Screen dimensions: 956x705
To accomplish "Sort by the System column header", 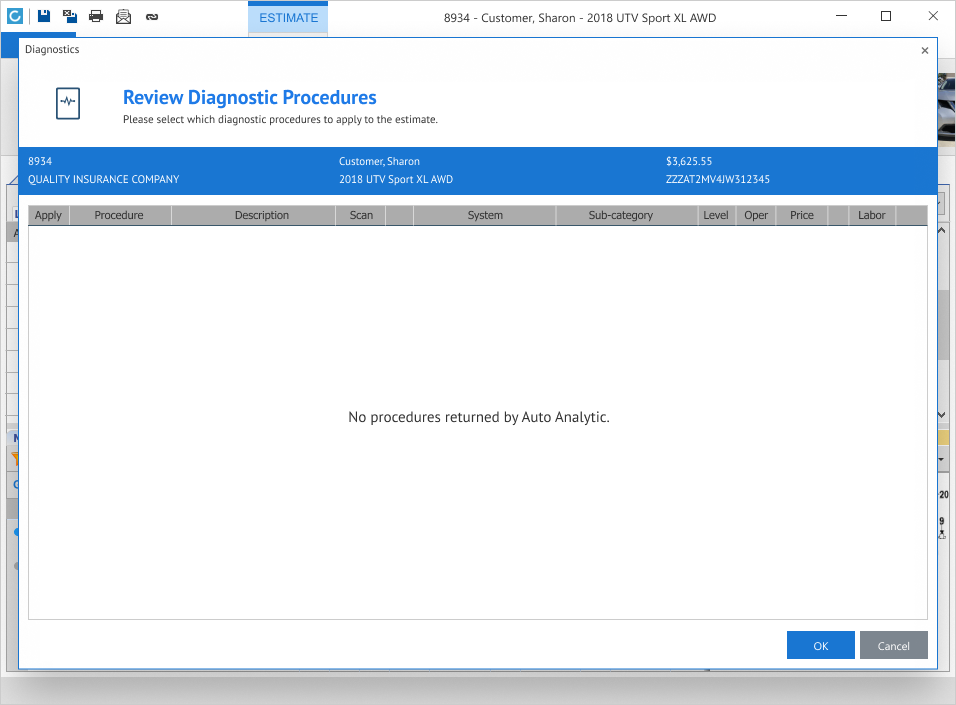I will pos(485,215).
